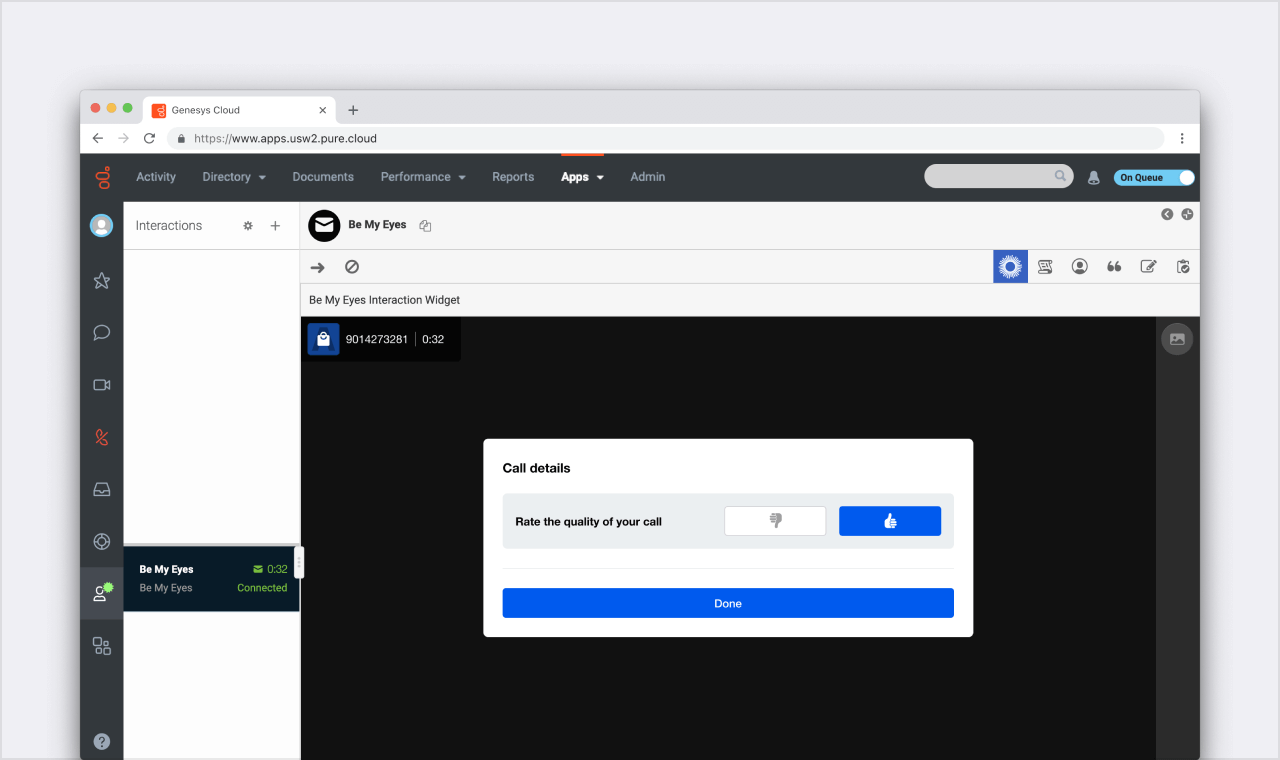The image size is (1280, 760).
Task: Reload the browser page
Action: 149,138
